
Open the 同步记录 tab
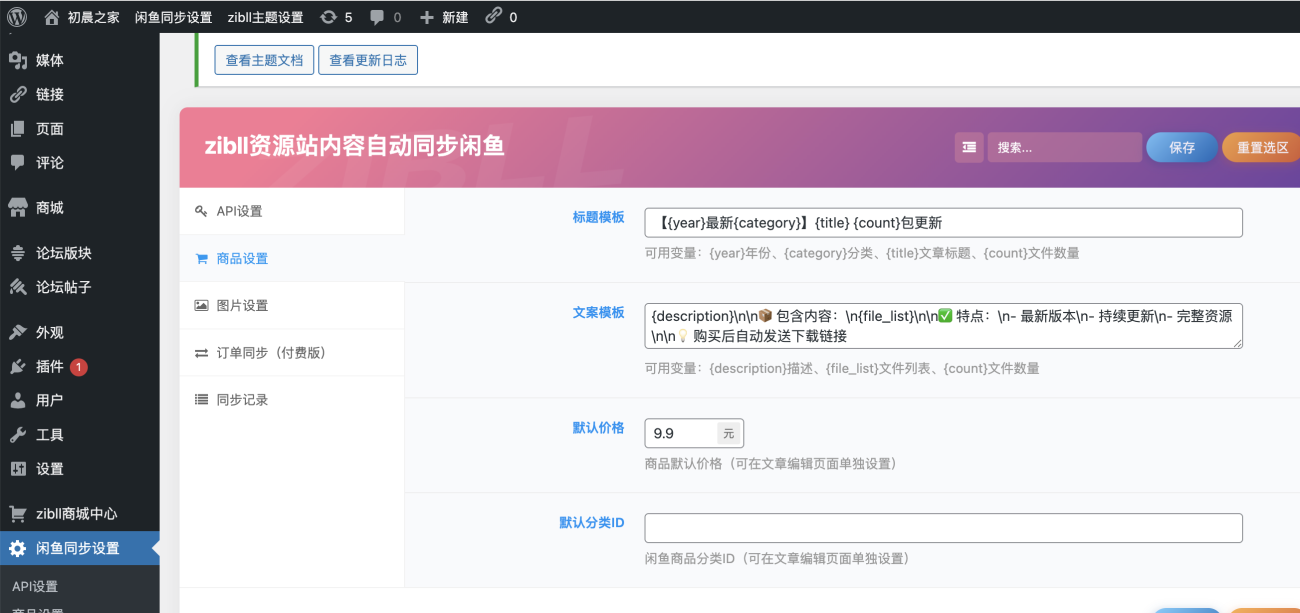pos(242,399)
